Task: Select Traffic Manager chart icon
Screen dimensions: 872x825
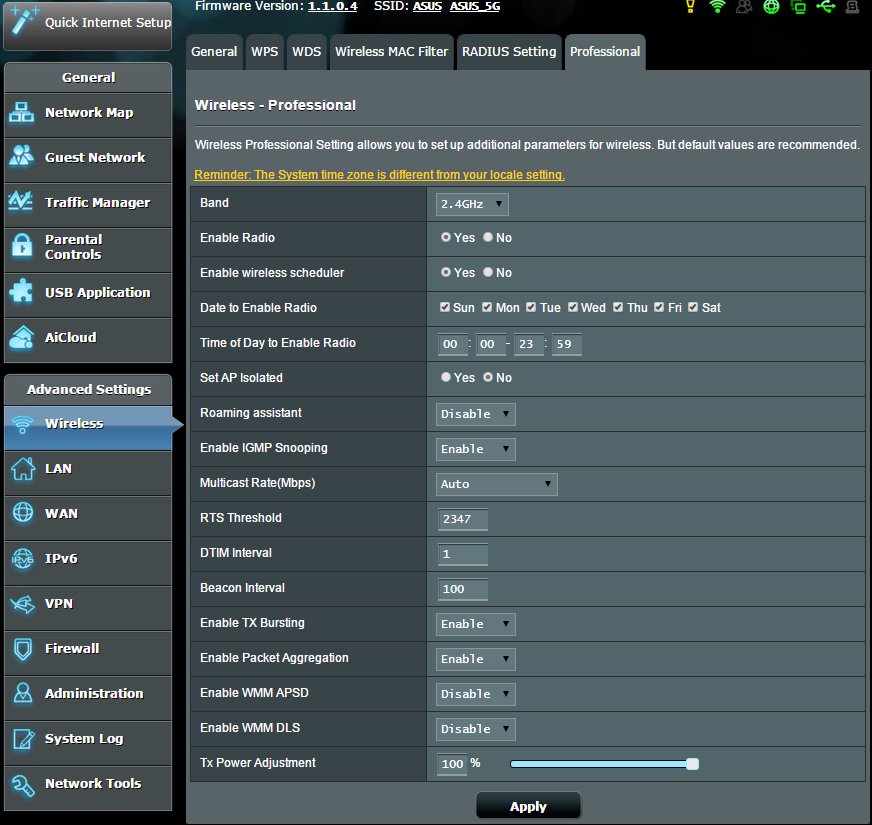Action: (x=21, y=201)
